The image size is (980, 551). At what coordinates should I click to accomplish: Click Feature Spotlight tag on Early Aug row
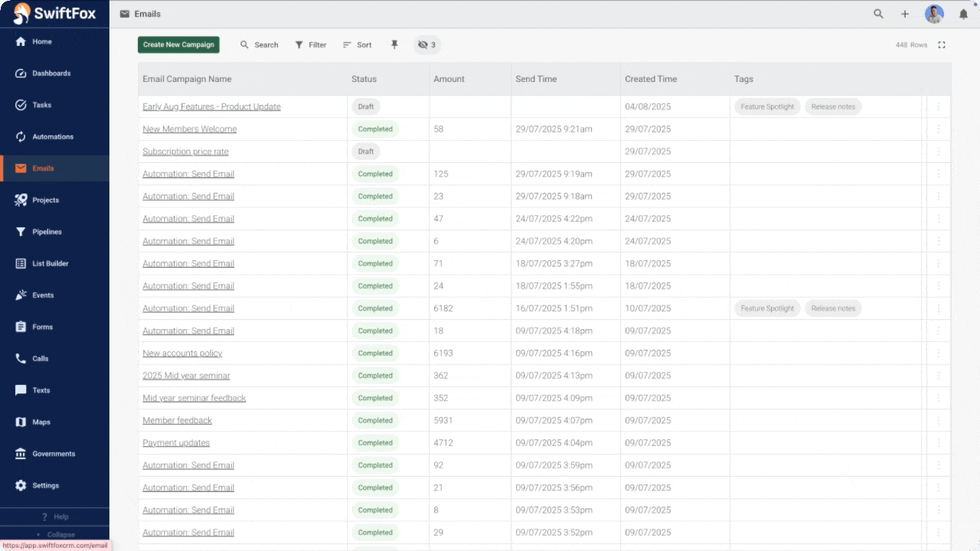pos(767,107)
